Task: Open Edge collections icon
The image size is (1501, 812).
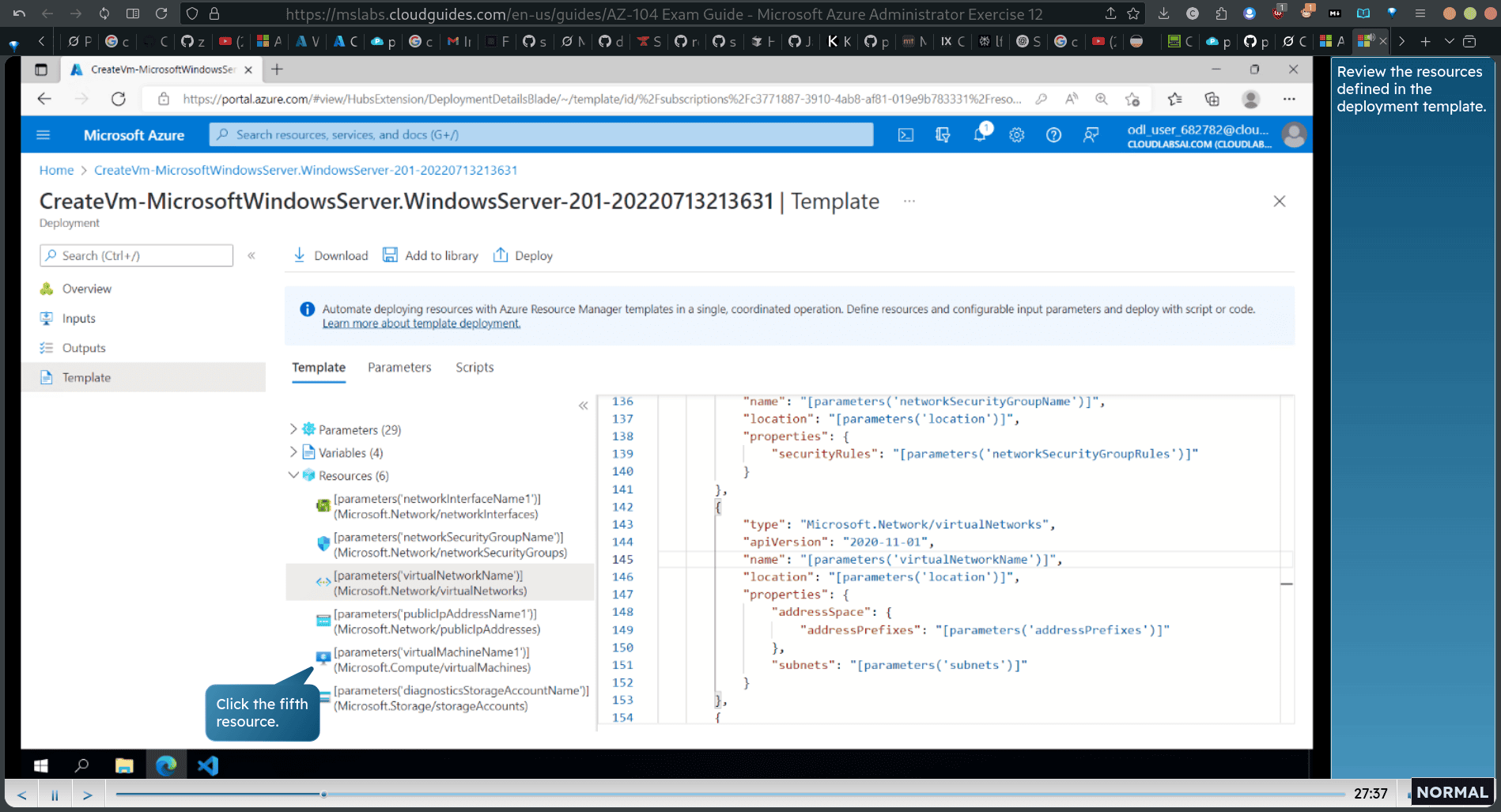Action: (1212, 99)
